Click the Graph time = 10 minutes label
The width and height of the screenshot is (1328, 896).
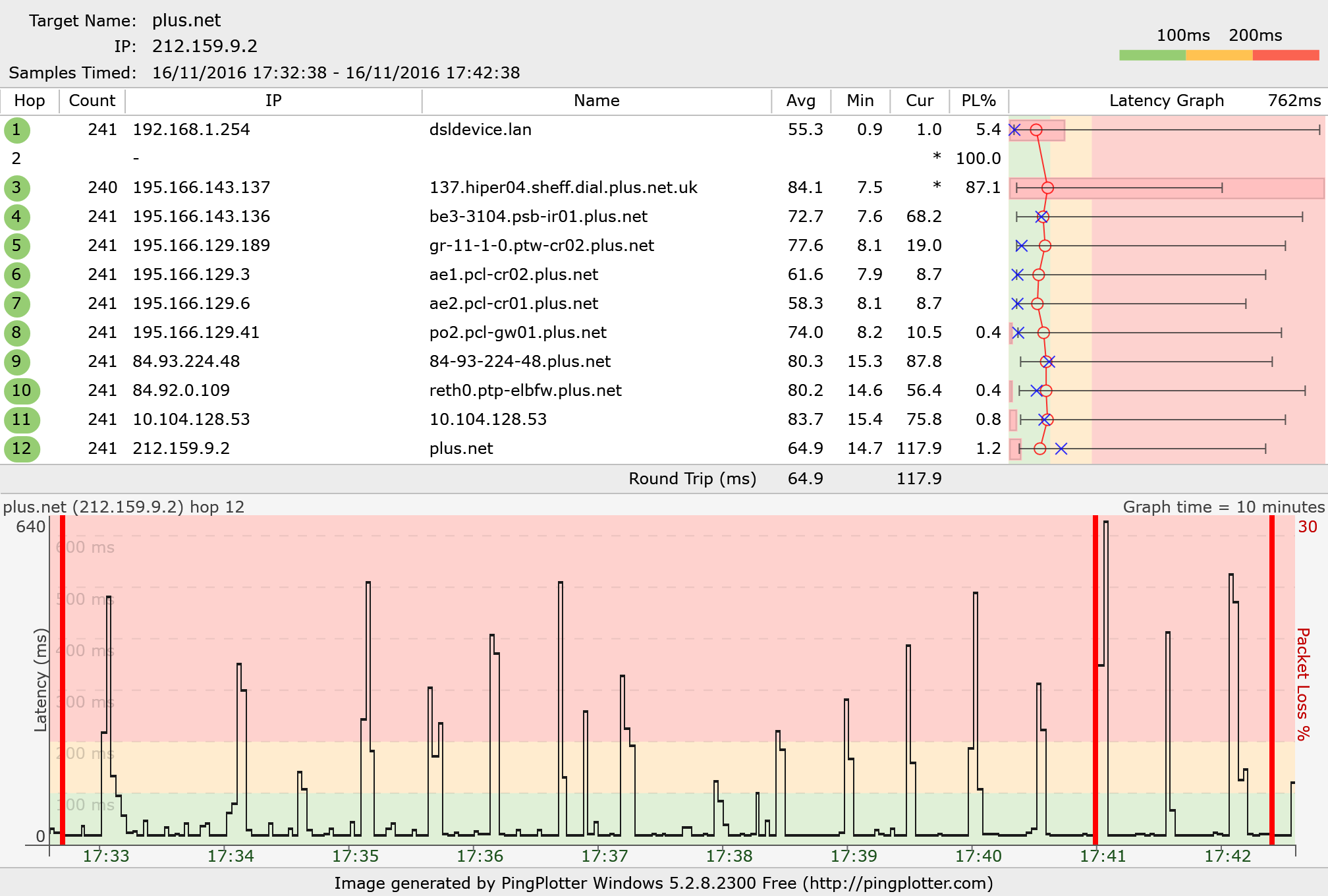tap(1223, 507)
